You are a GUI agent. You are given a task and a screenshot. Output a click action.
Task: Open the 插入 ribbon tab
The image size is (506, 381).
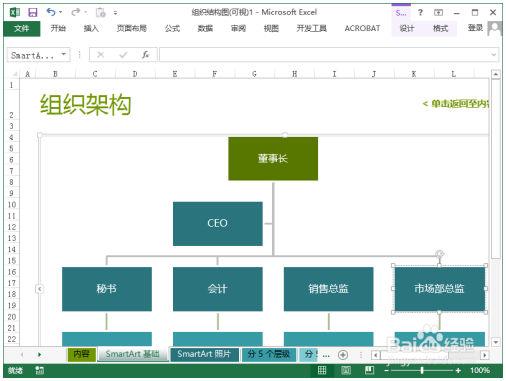click(x=91, y=28)
